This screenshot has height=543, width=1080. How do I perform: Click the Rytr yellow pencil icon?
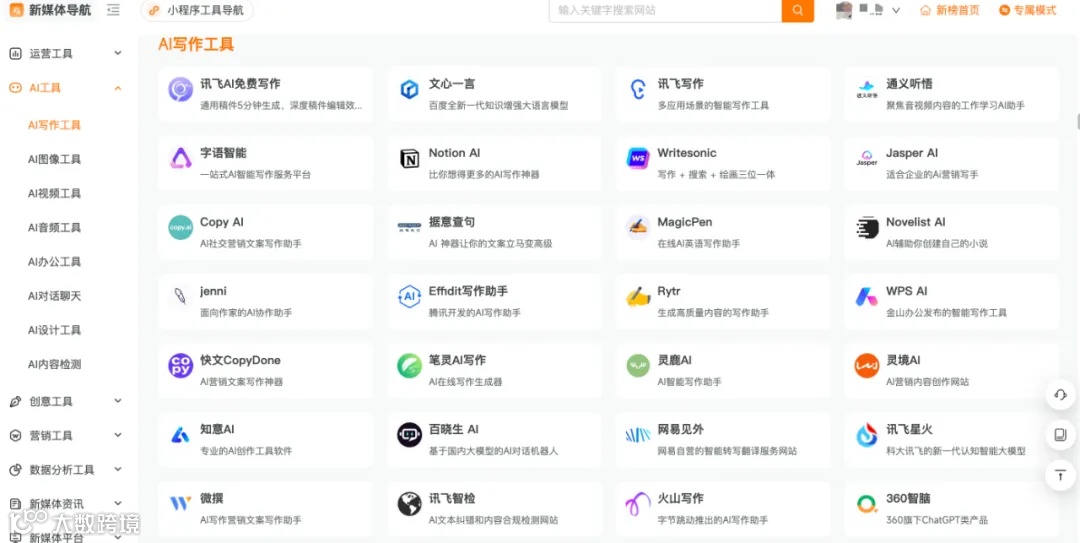(638, 296)
